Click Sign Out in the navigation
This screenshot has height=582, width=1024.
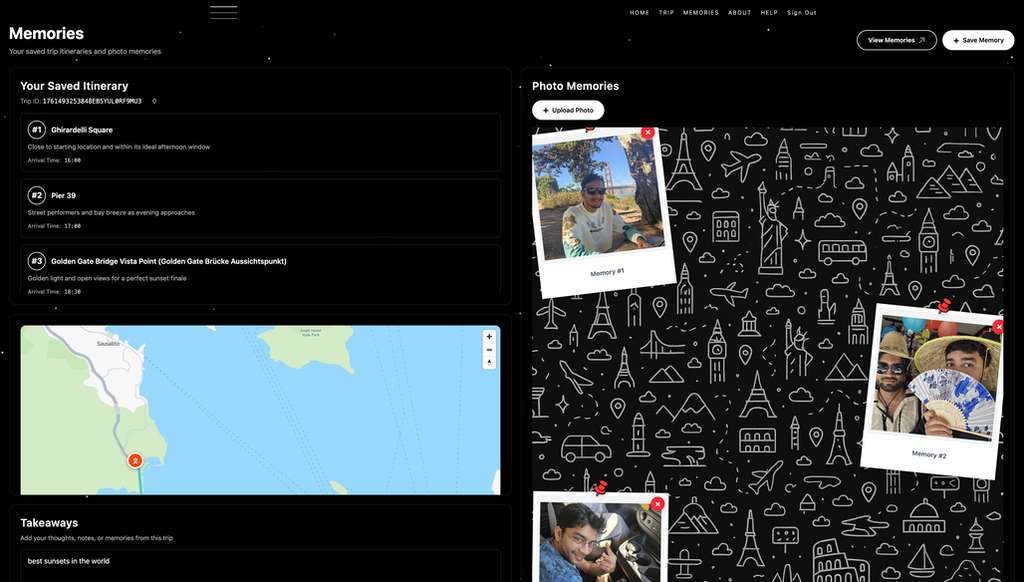(801, 12)
